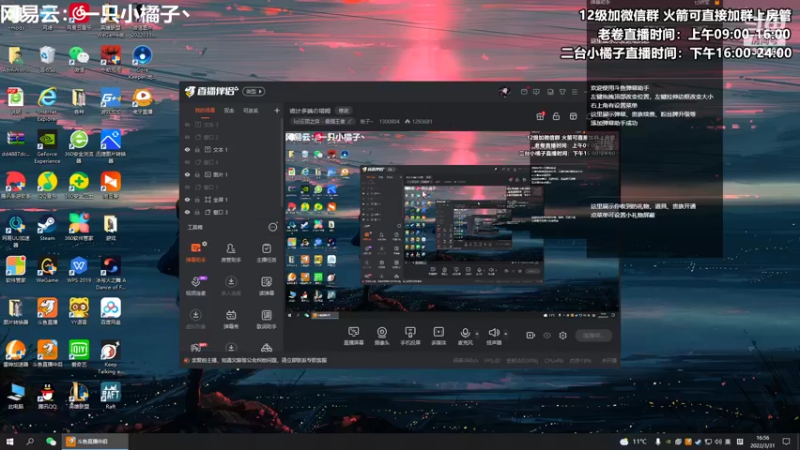
Task: Add a new scene with the plus icon
Action: pyautogui.click(x=277, y=110)
